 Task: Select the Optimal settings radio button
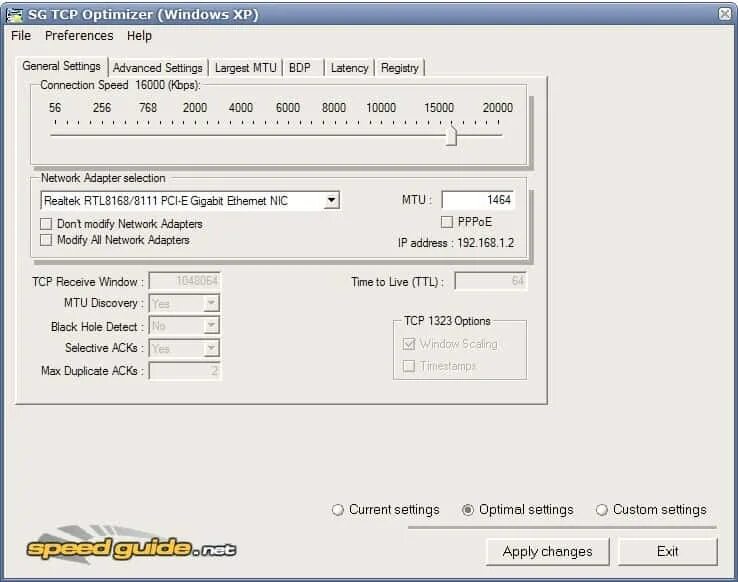coord(467,510)
